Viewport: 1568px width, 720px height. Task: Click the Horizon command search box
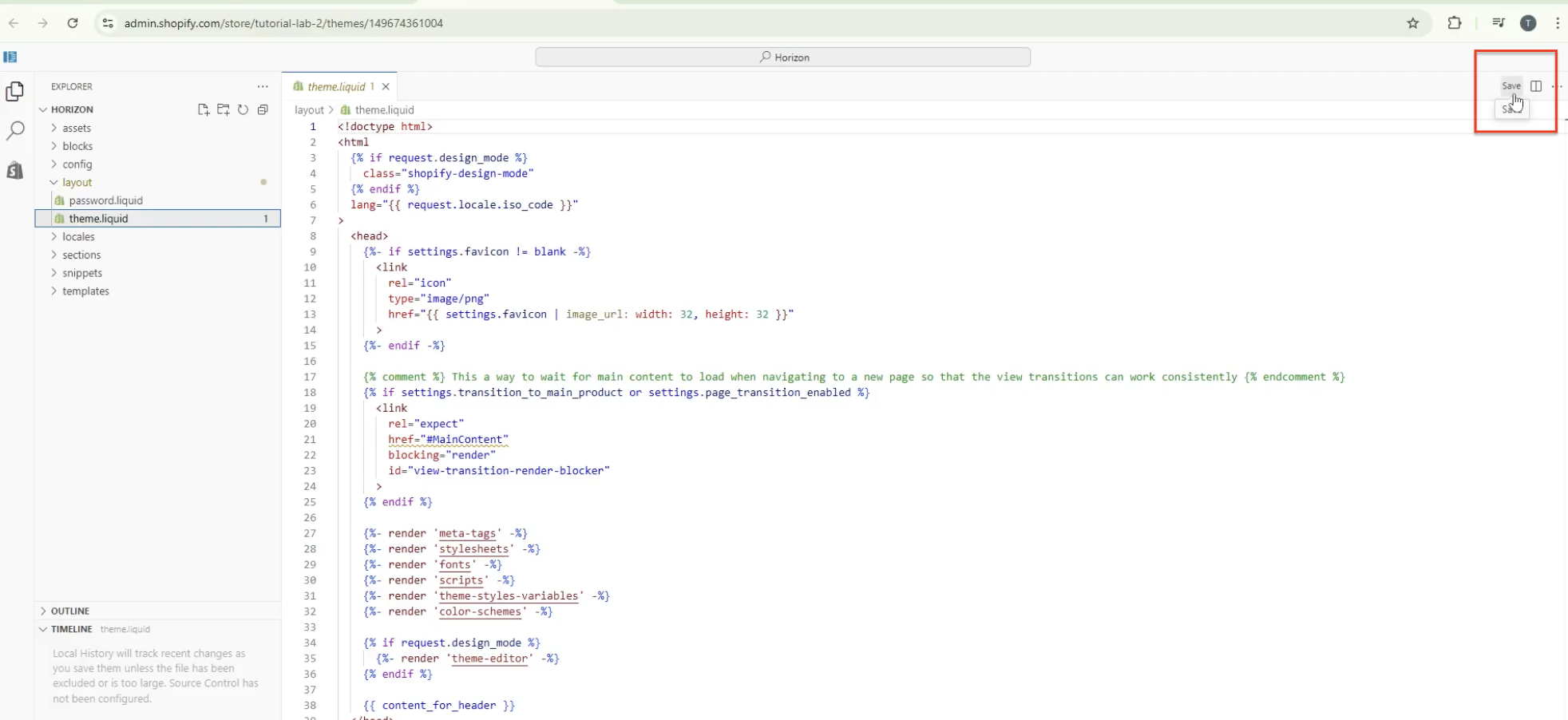[x=782, y=57]
